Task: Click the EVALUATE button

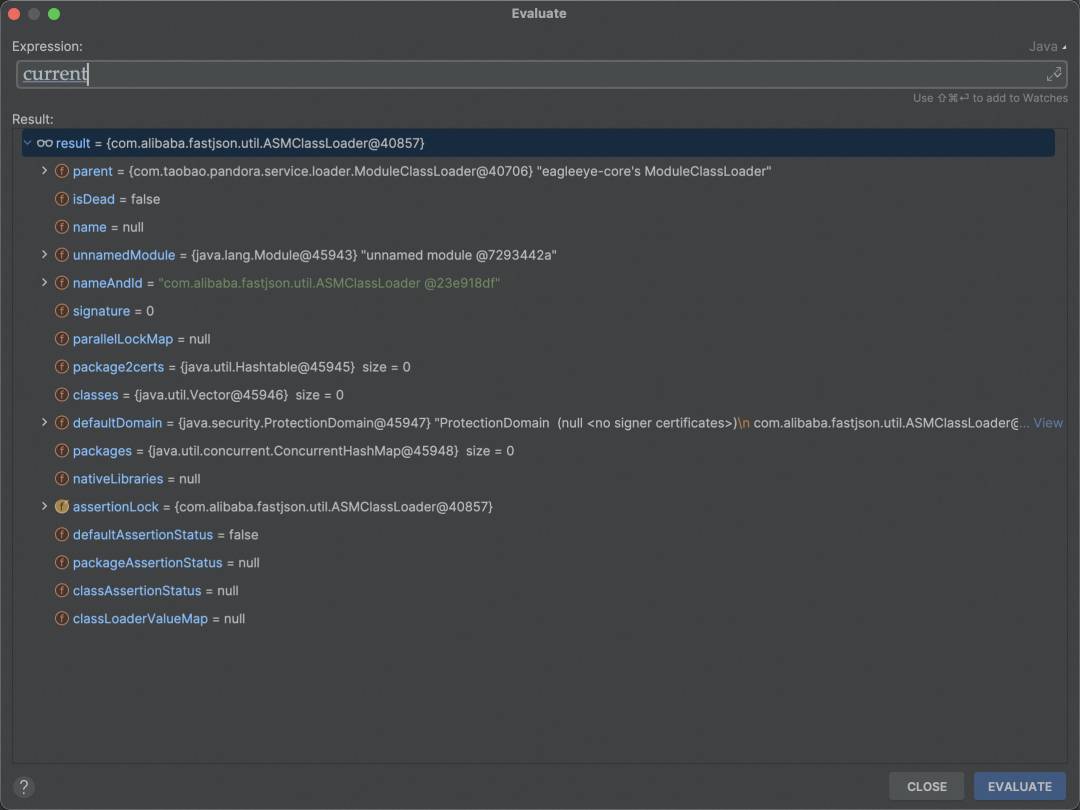Action: pos(1019,787)
